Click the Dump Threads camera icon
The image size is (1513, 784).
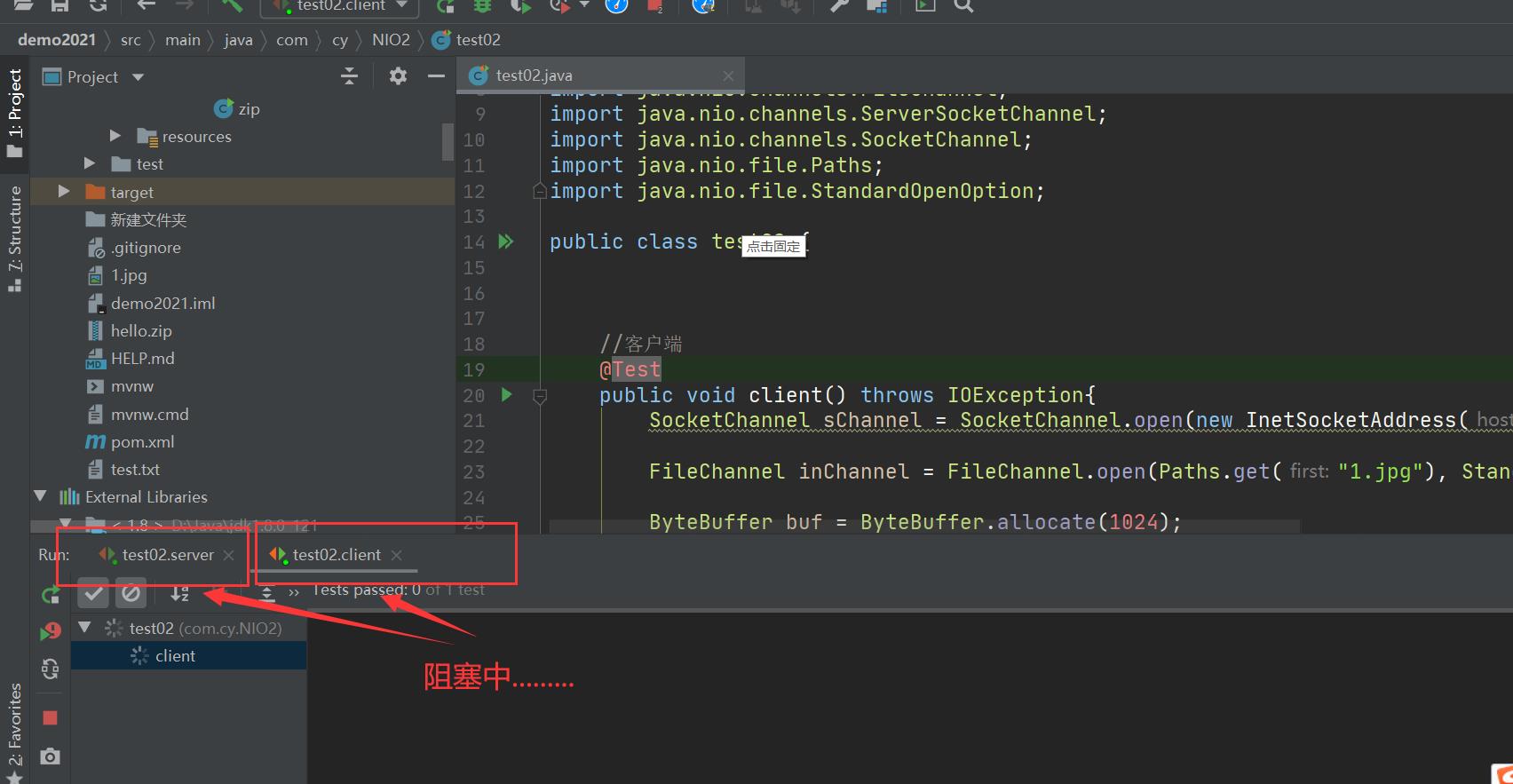click(x=50, y=756)
